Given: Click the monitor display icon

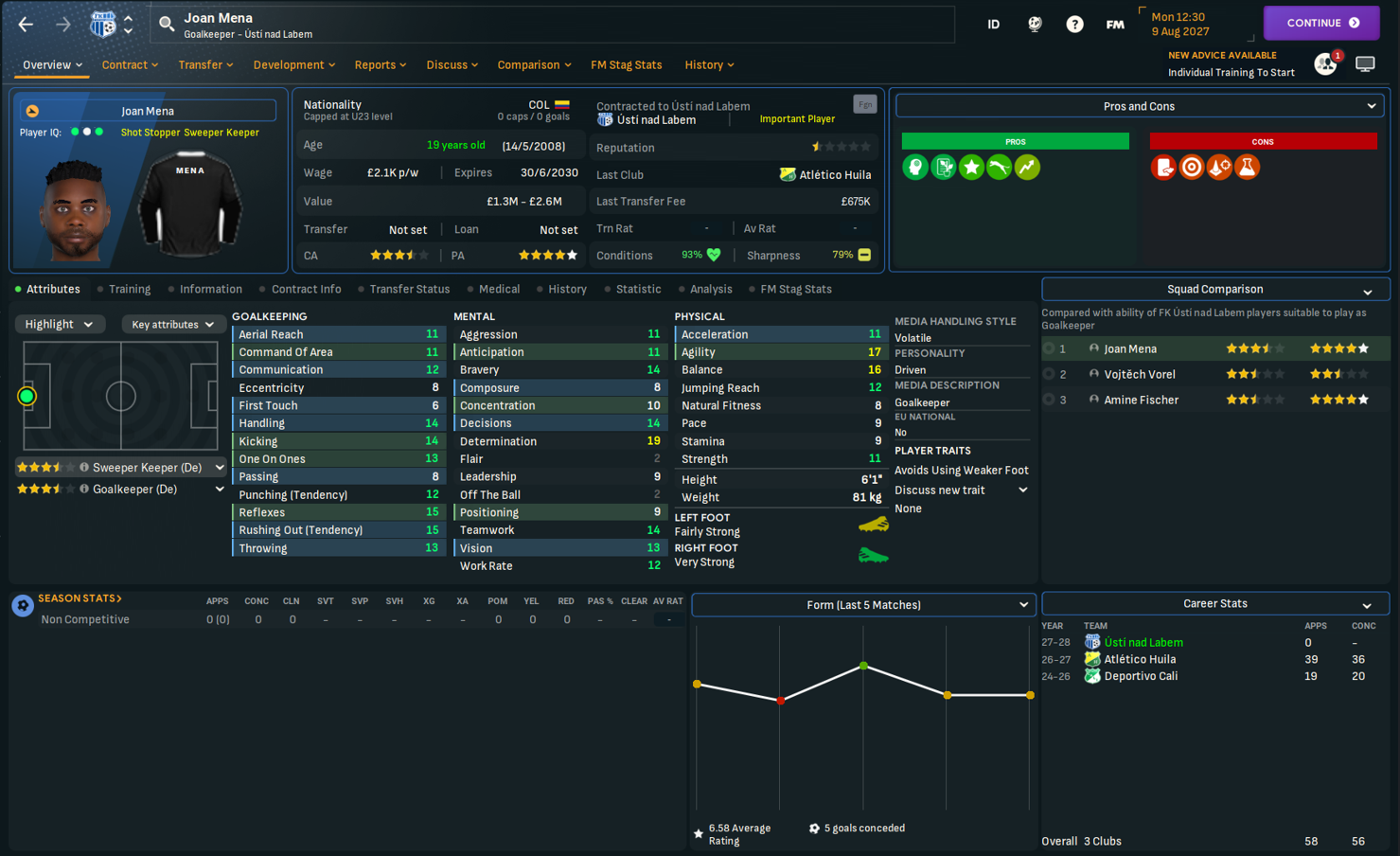Looking at the screenshot, I should (1365, 64).
